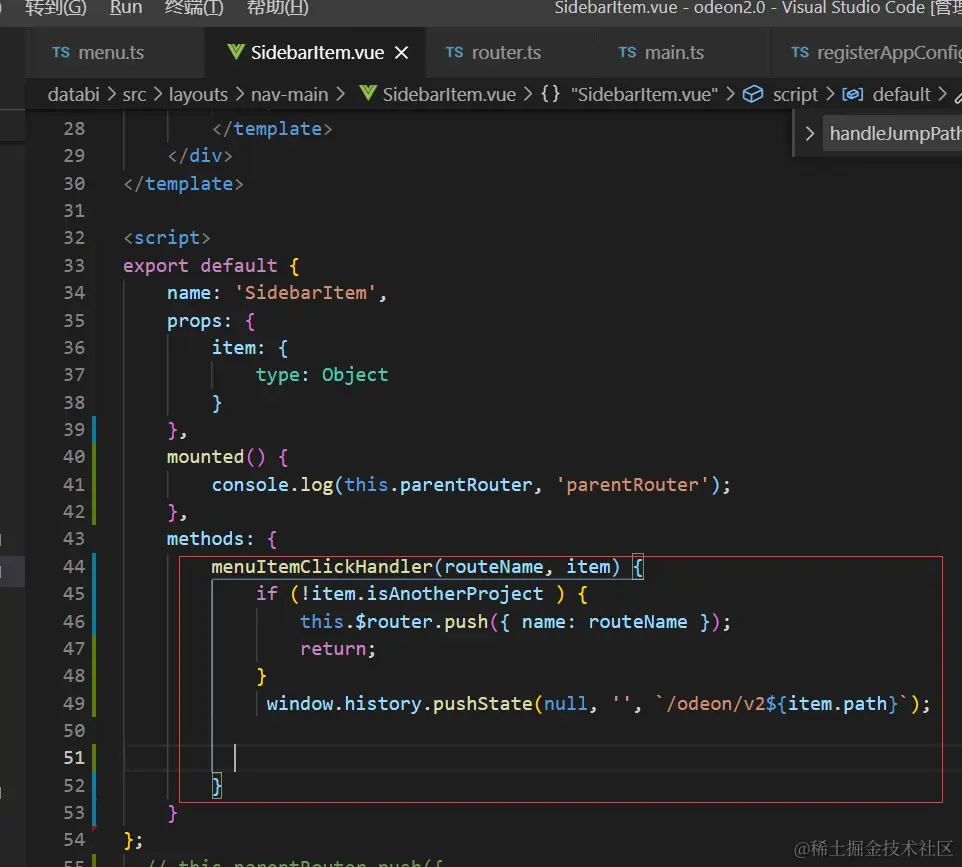
Task: Select the databi breadcrumb segment
Action: 74,94
